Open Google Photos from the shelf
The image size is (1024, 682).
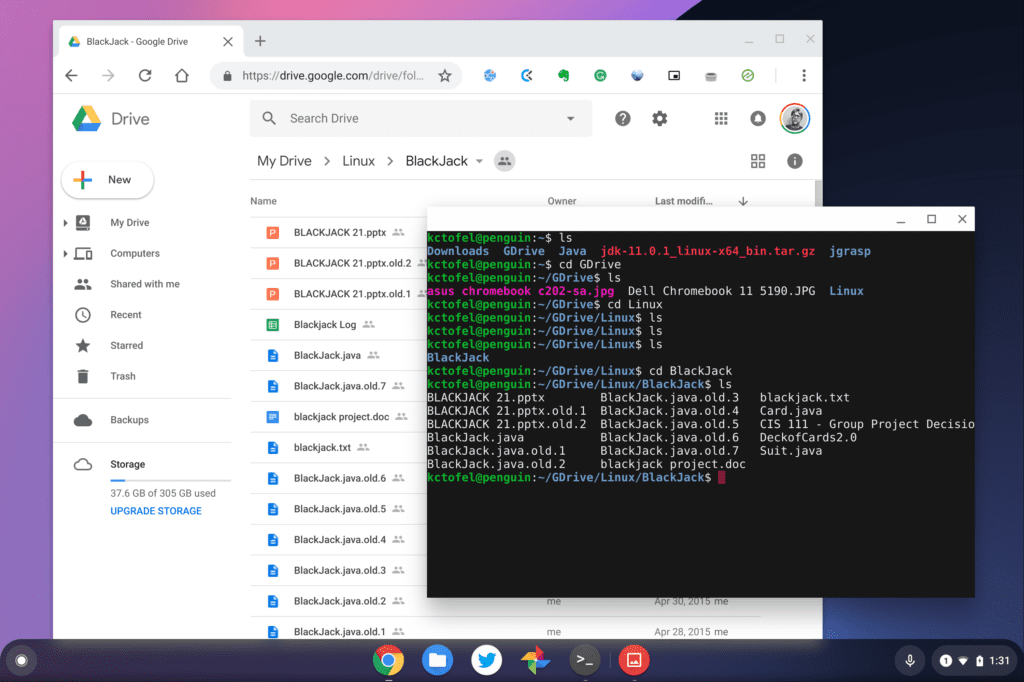tap(536, 660)
